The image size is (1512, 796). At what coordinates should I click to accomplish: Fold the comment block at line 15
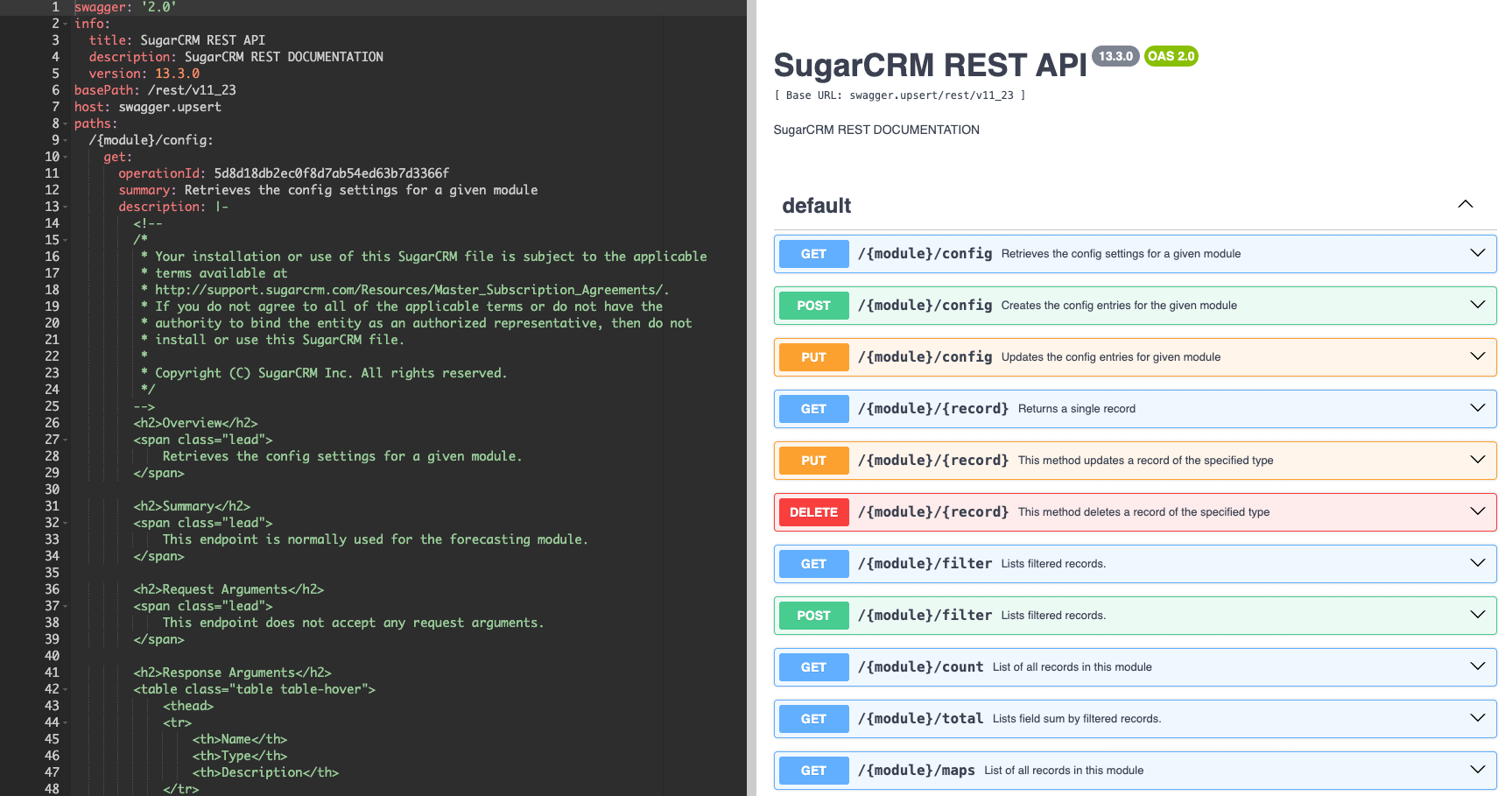click(65, 240)
